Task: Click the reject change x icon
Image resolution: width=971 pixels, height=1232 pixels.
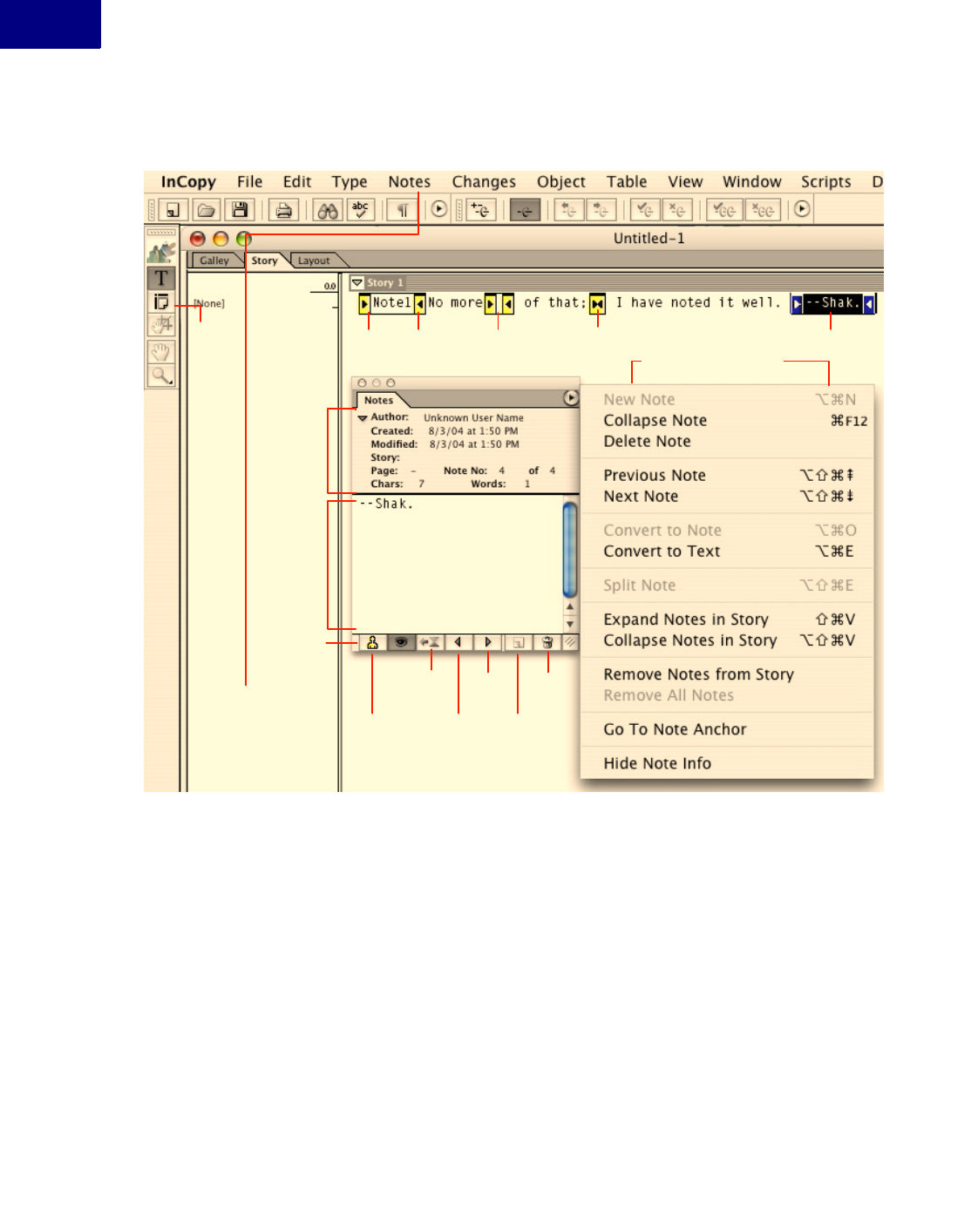Action: 677,210
